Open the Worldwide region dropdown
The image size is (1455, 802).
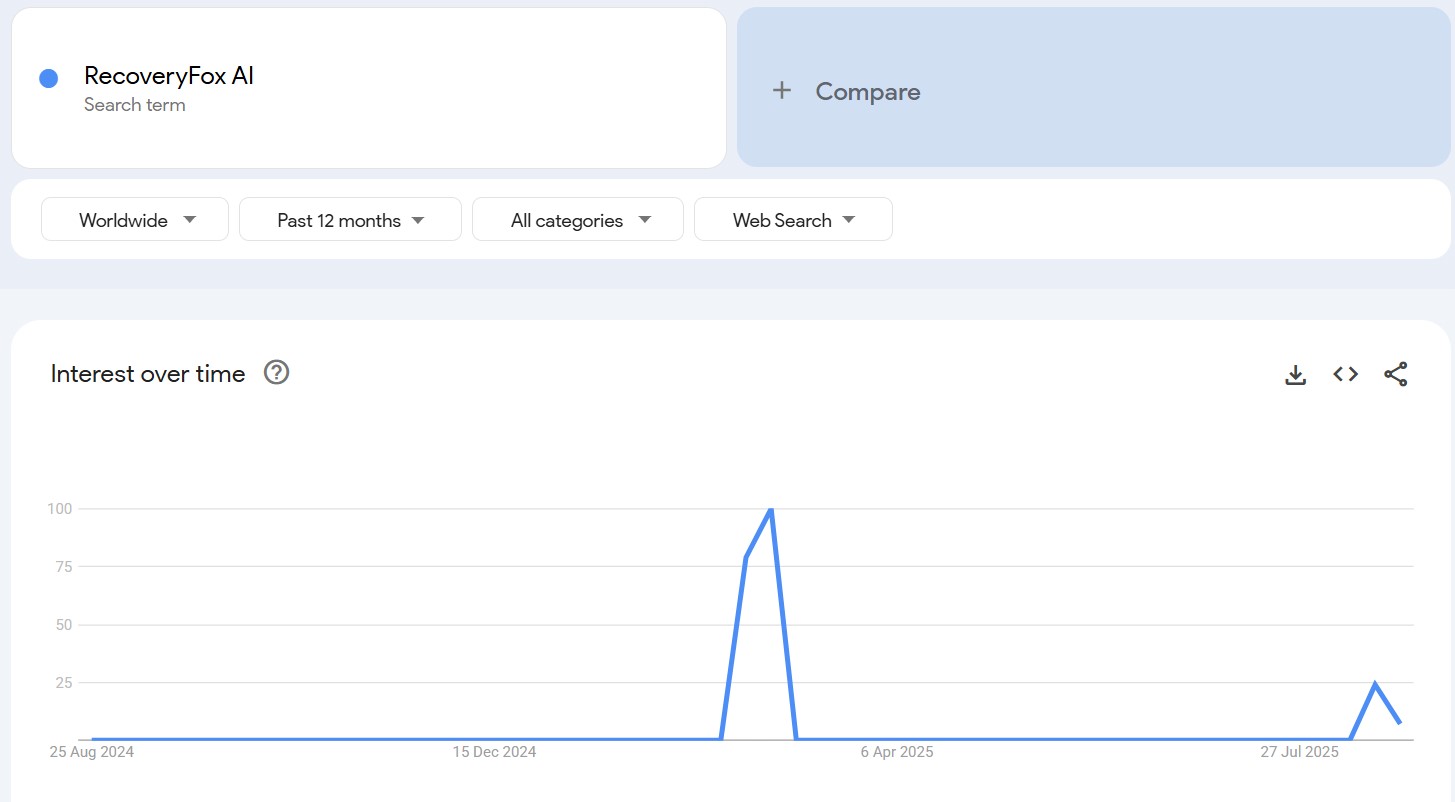135,219
